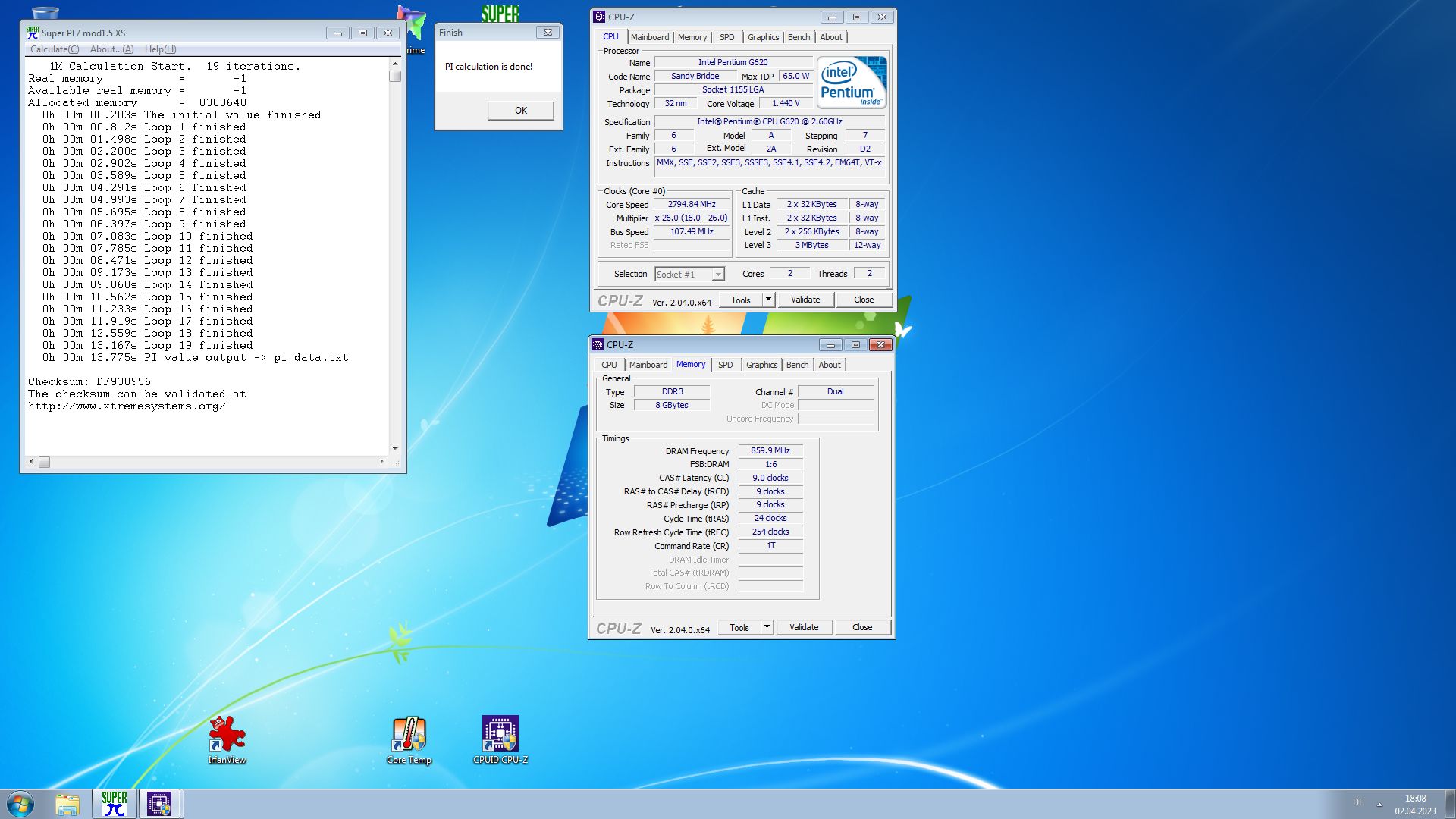Click Super PI vertical scrollbar up arrow
1456x819 pixels.
pyautogui.click(x=395, y=64)
